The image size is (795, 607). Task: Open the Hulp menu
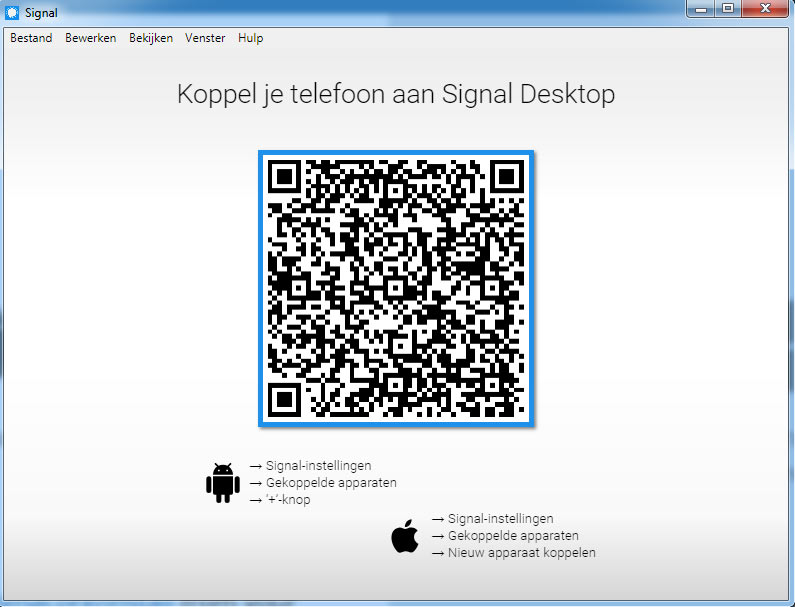250,38
